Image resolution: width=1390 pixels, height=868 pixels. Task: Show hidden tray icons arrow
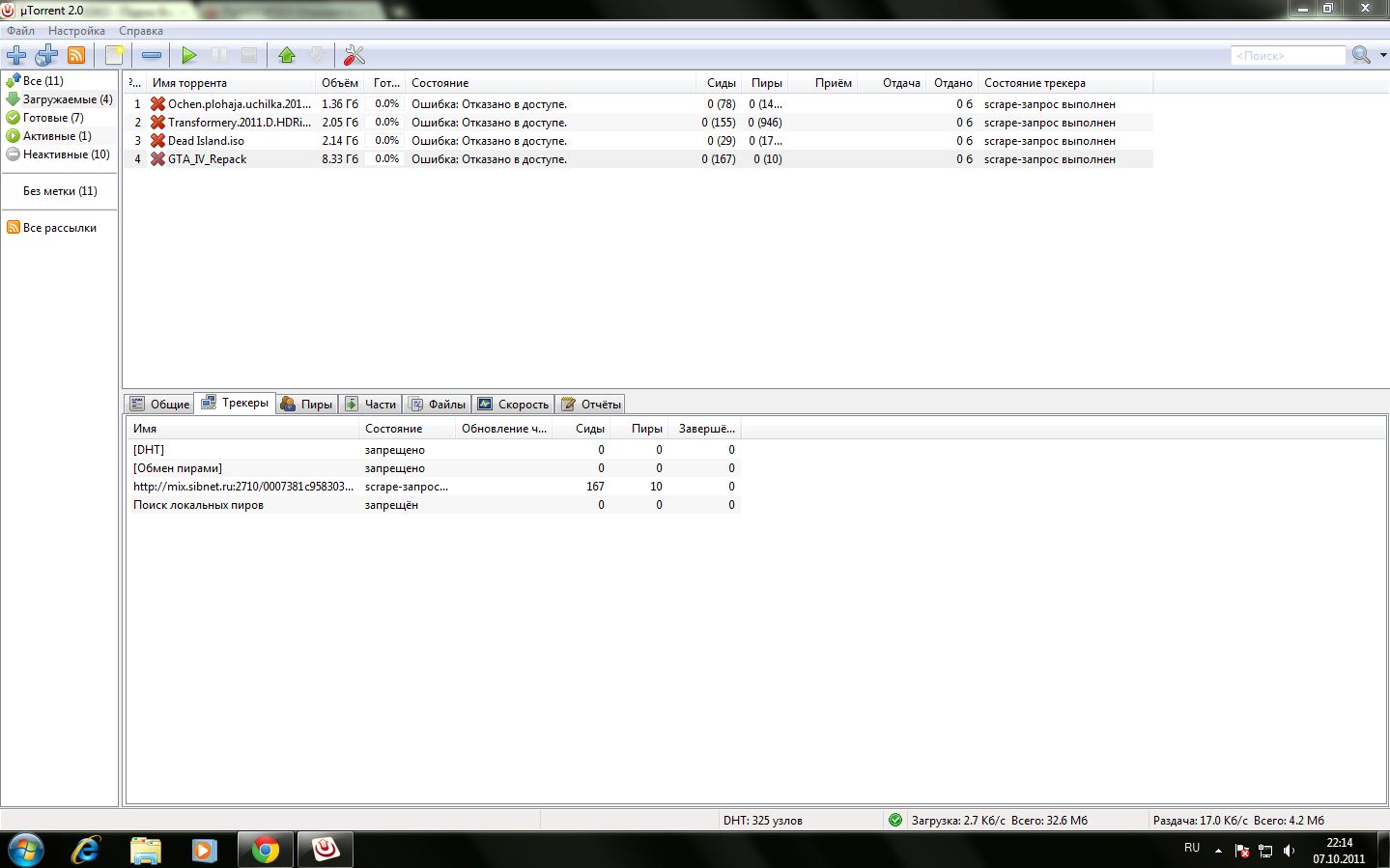pyautogui.click(x=1218, y=850)
